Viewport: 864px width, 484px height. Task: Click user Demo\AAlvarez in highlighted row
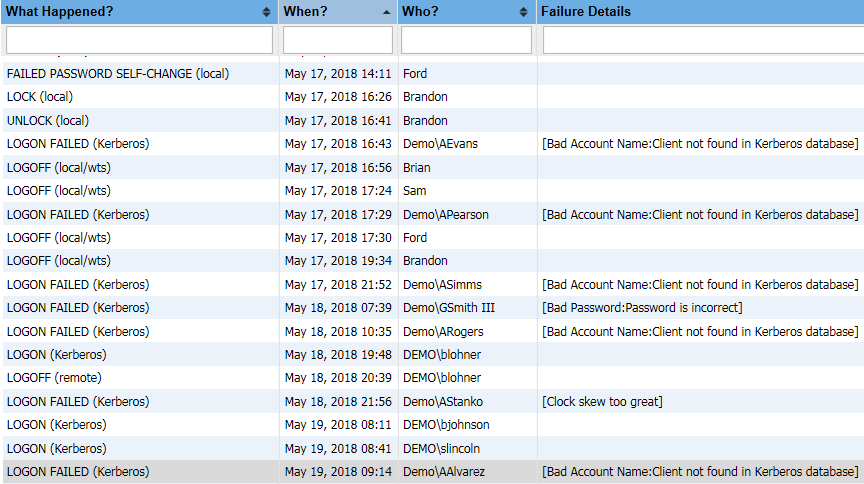tap(444, 471)
